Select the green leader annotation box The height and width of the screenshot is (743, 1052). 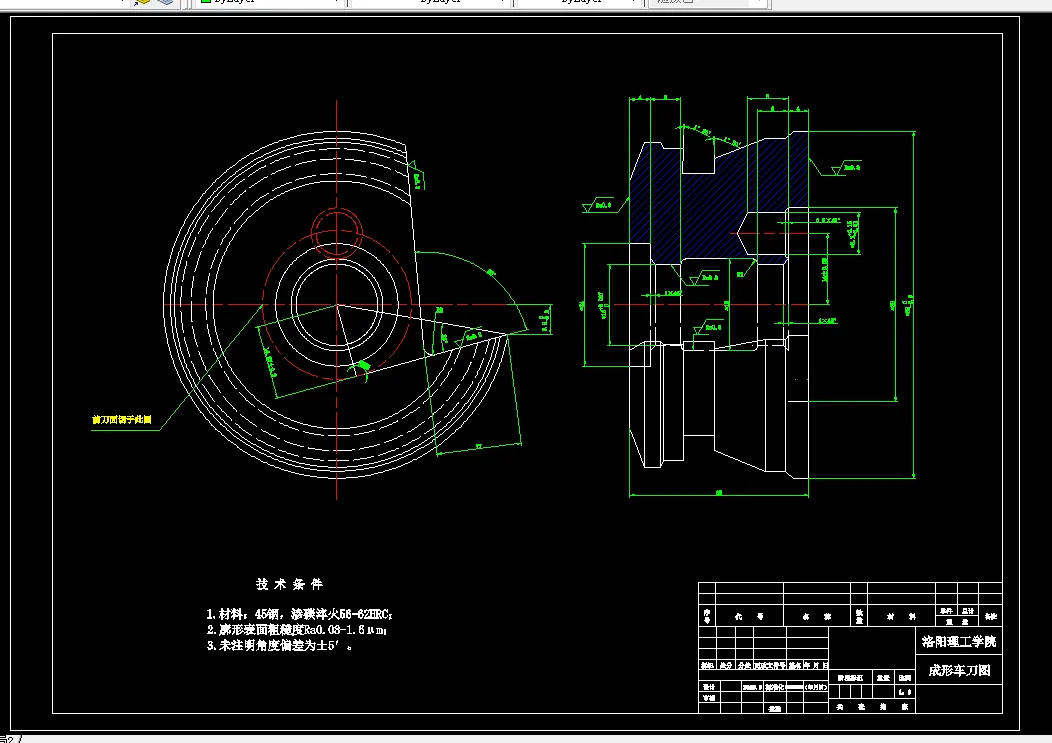[120, 423]
